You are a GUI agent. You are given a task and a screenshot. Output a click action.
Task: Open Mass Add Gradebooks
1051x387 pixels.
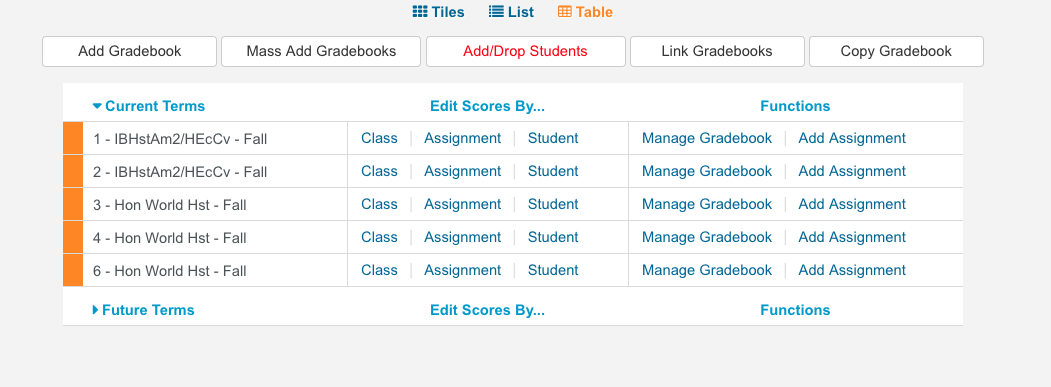(x=321, y=52)
